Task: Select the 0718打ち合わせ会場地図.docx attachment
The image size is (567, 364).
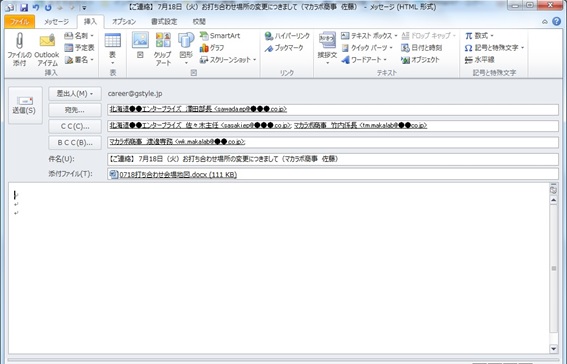Action: coord(174,175)
